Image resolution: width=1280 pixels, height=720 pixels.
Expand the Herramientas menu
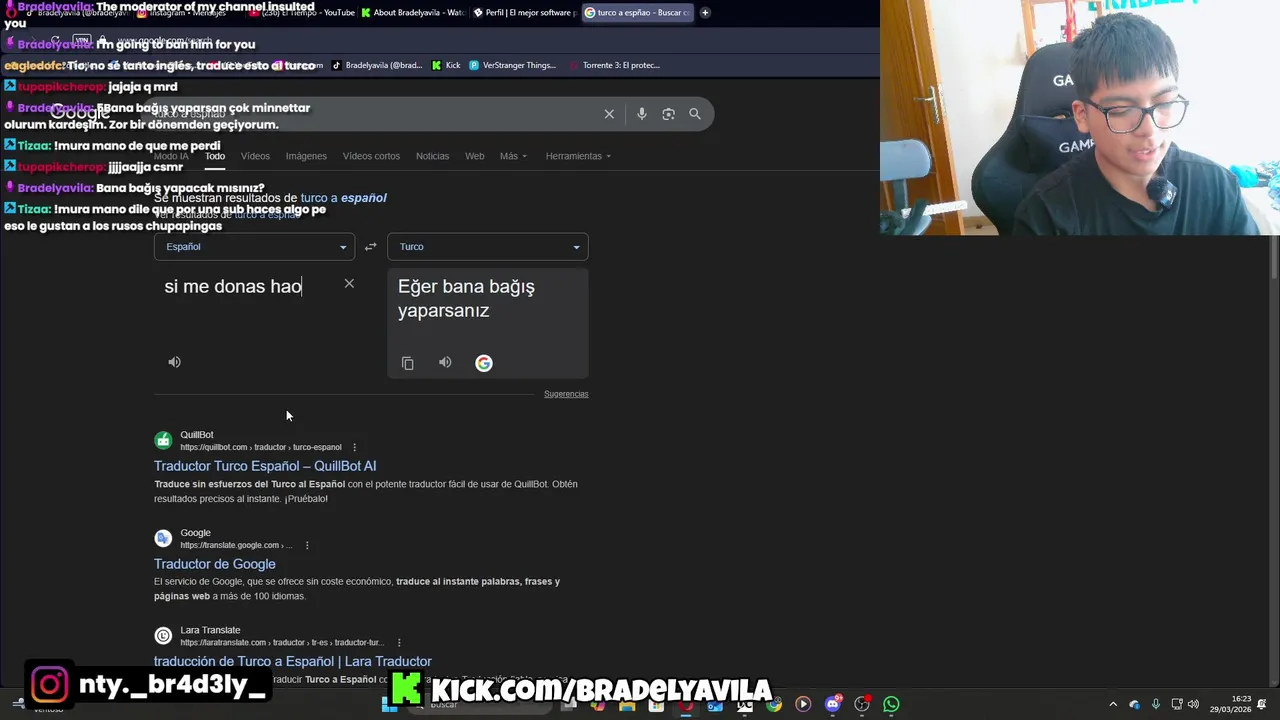point(578,156)
